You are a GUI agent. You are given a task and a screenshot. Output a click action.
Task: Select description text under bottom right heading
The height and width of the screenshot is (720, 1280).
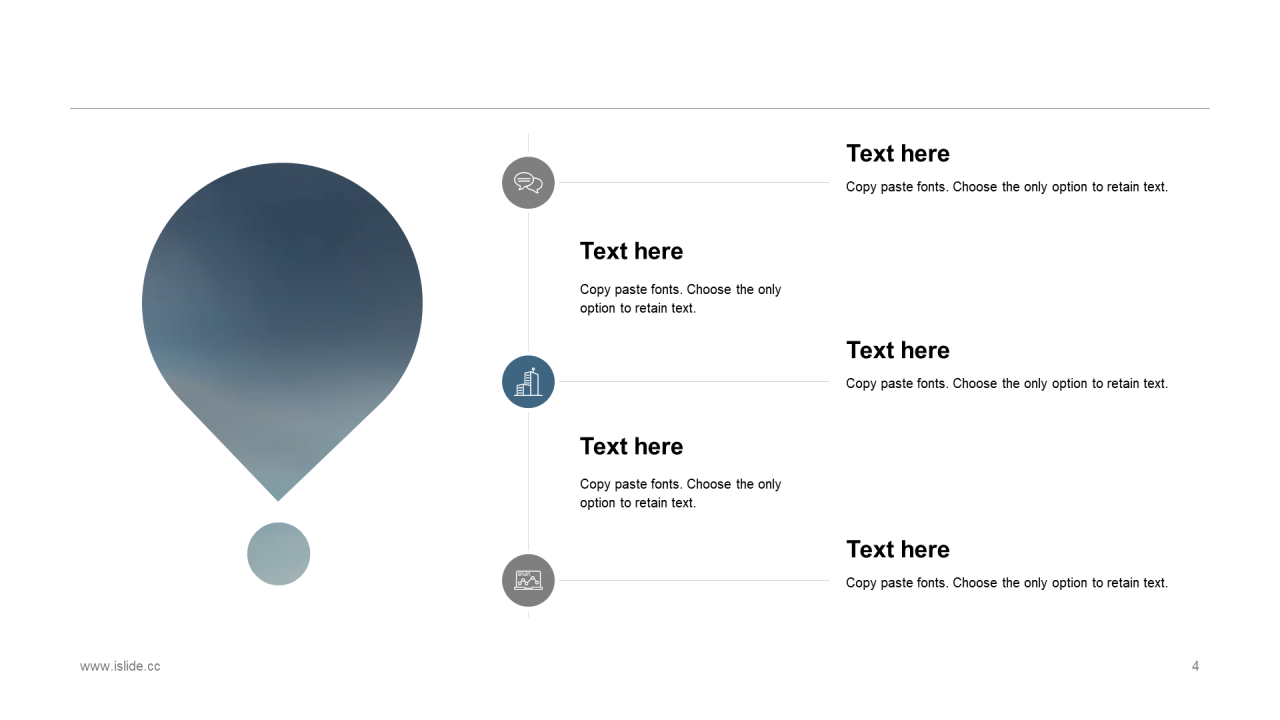(1007, 583)
